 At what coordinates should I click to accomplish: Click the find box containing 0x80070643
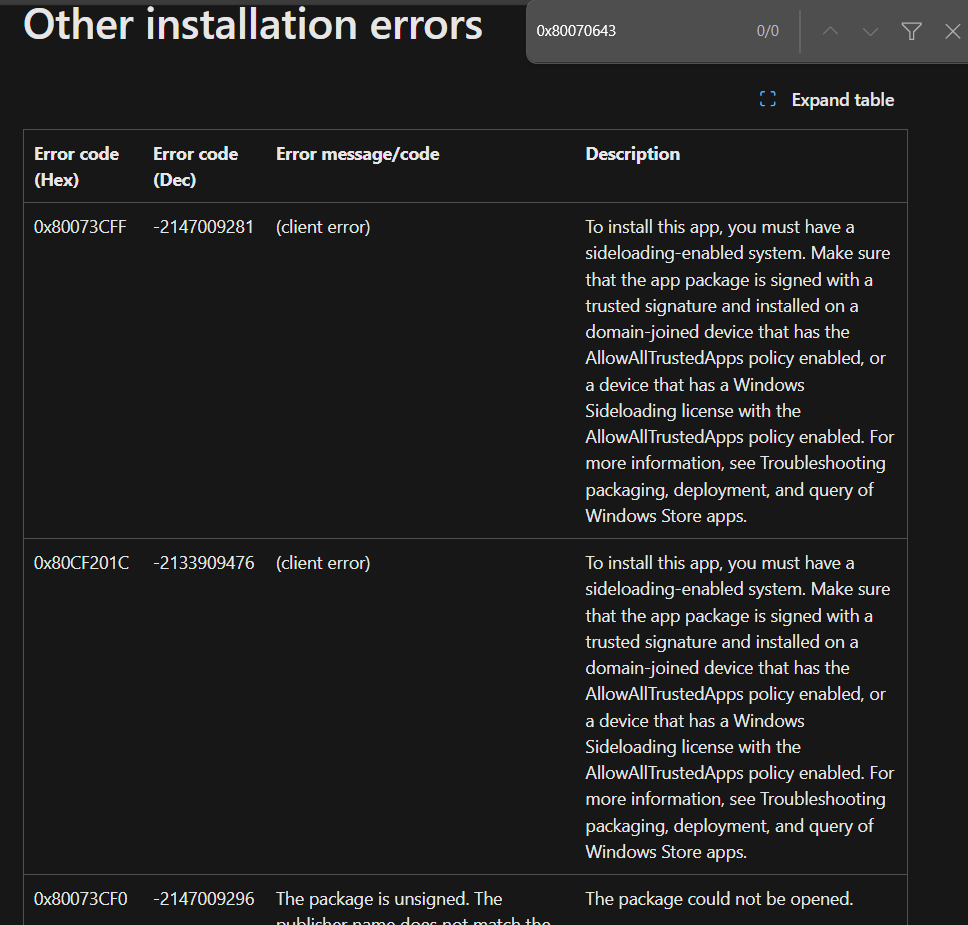640,31
